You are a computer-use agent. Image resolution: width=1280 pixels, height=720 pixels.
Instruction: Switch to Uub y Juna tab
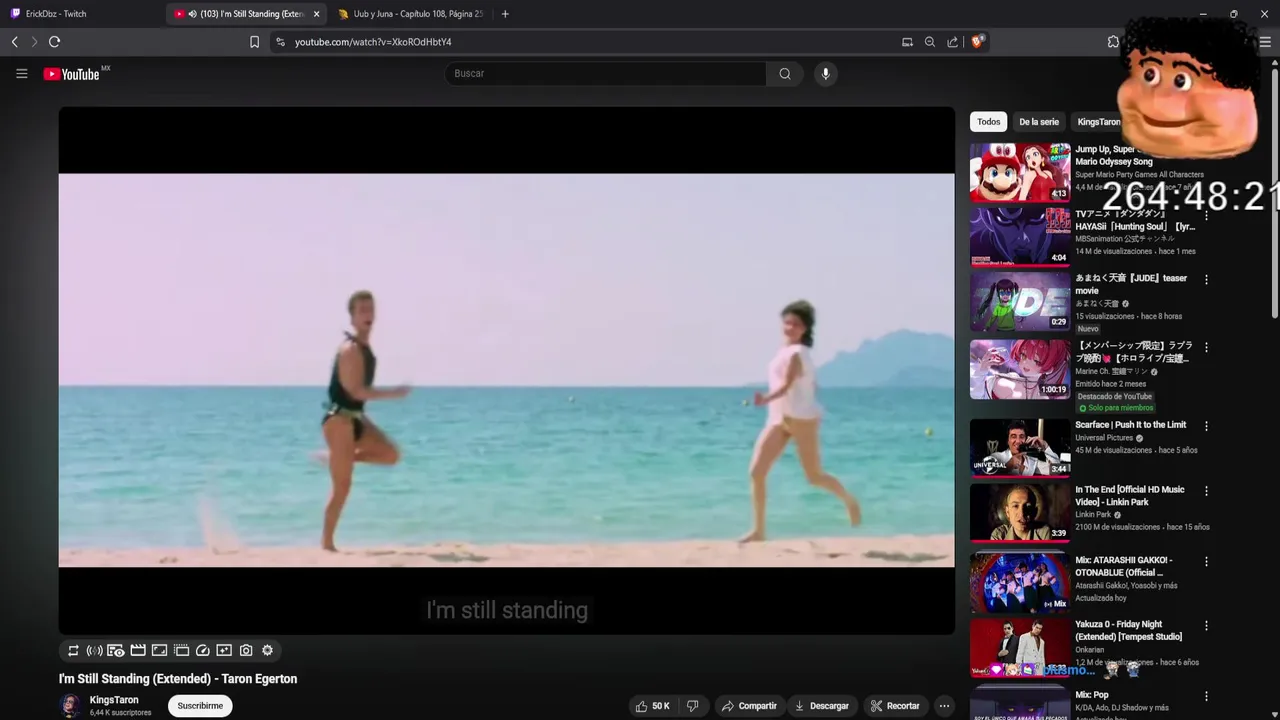point(410,14)
